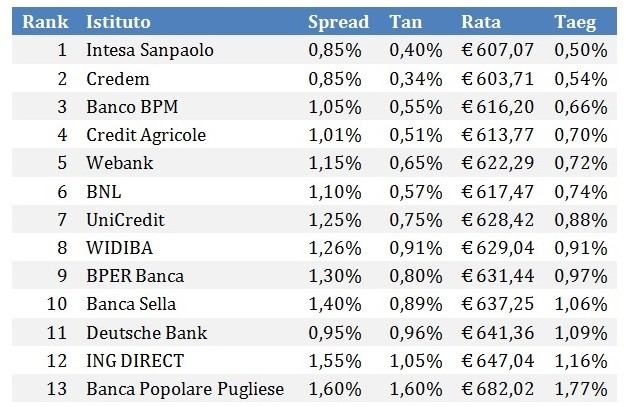Click the Taeg column header
The image size is (626, 407).
click(x=575, y=21)
